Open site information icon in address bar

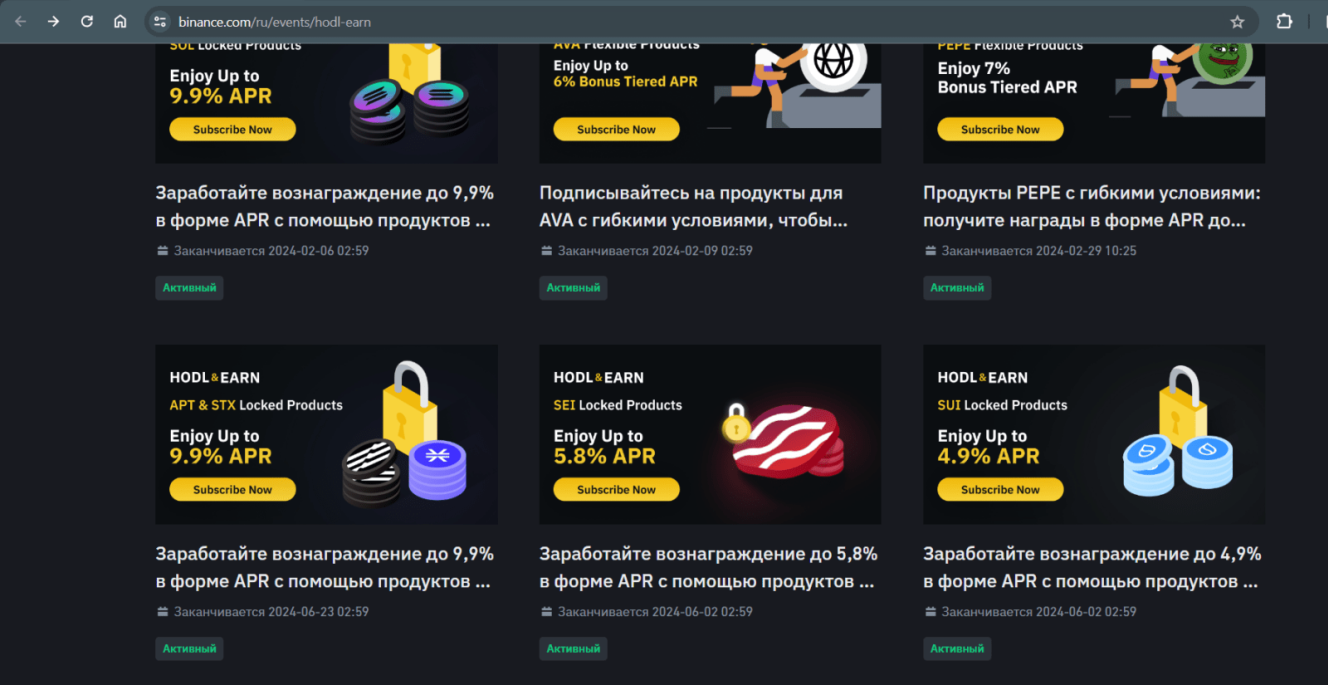(x=159, y=21)
